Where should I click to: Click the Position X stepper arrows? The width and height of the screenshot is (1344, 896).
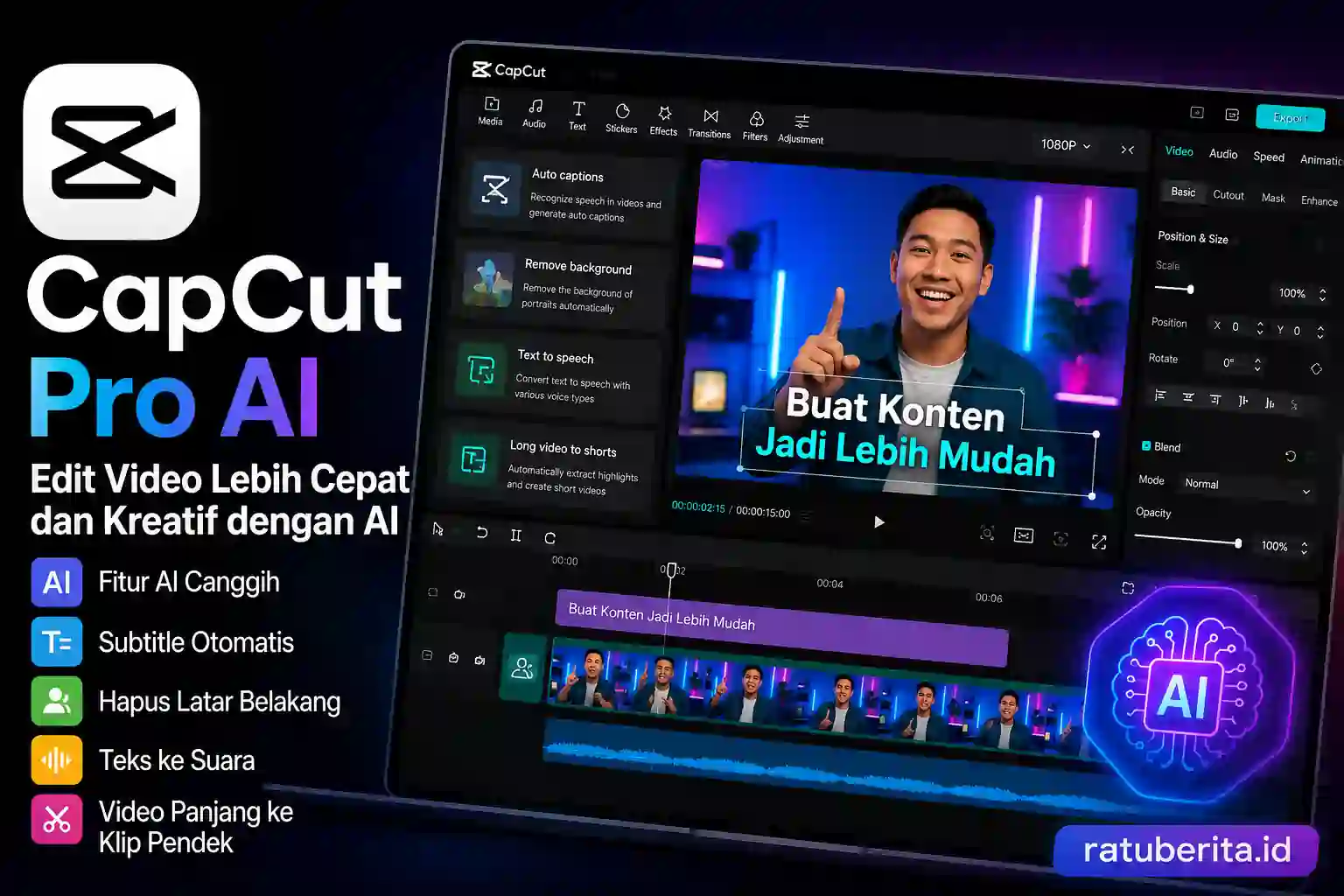click(x=1260, y=328)
